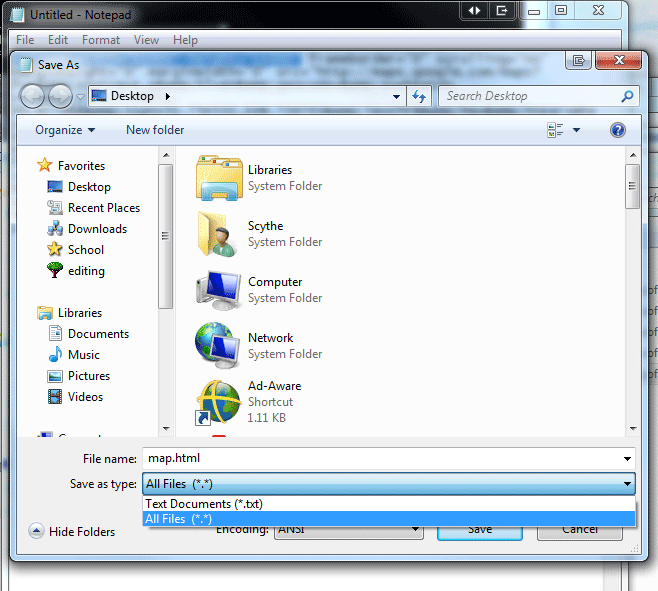
Task: Click the Back navigation arrow
Action: coord(32,96)
